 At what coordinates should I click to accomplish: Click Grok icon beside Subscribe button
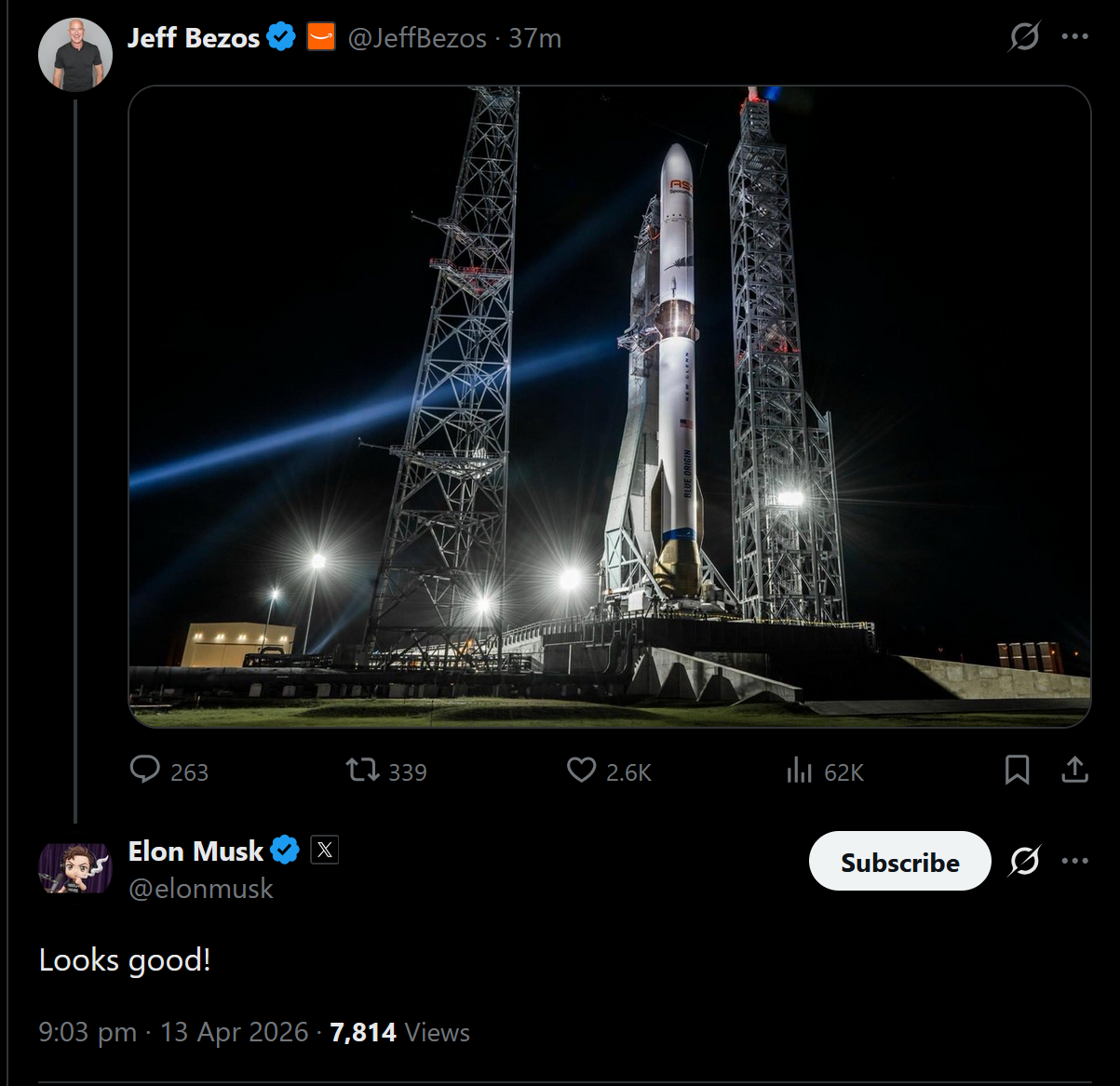1024,861
